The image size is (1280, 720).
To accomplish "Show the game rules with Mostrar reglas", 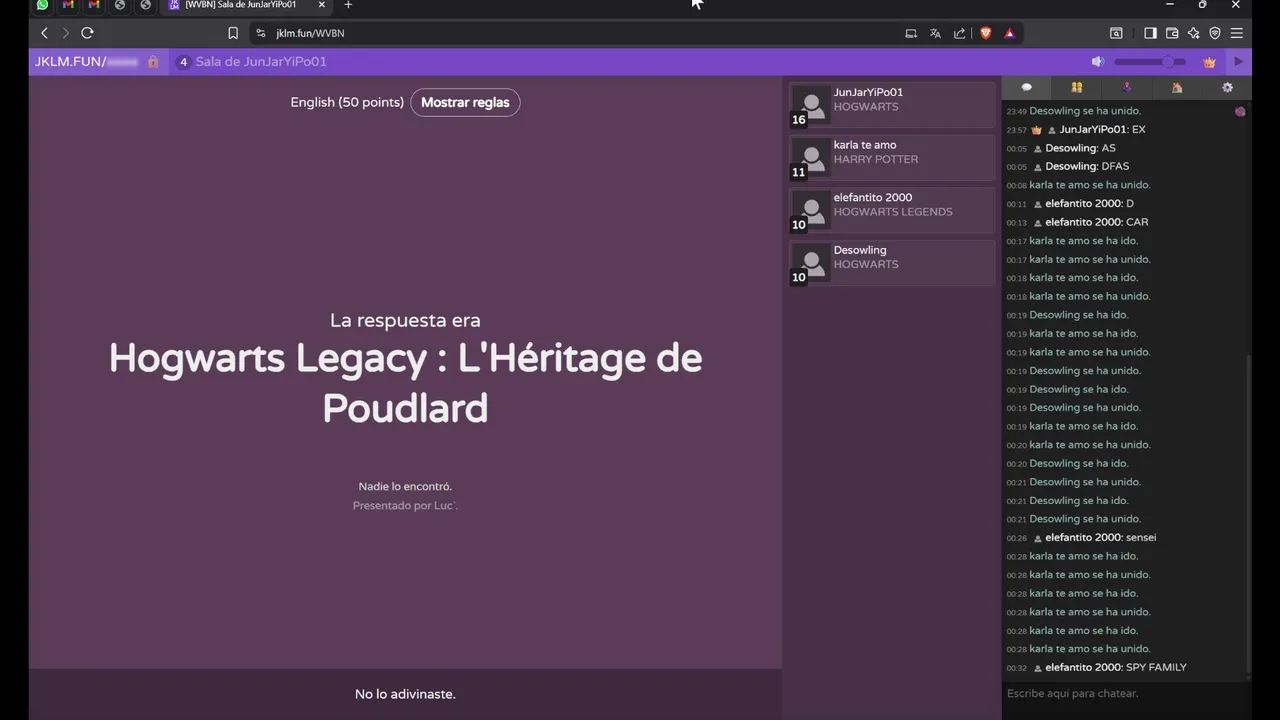I will pyautogui.click(x=465, y=102).
